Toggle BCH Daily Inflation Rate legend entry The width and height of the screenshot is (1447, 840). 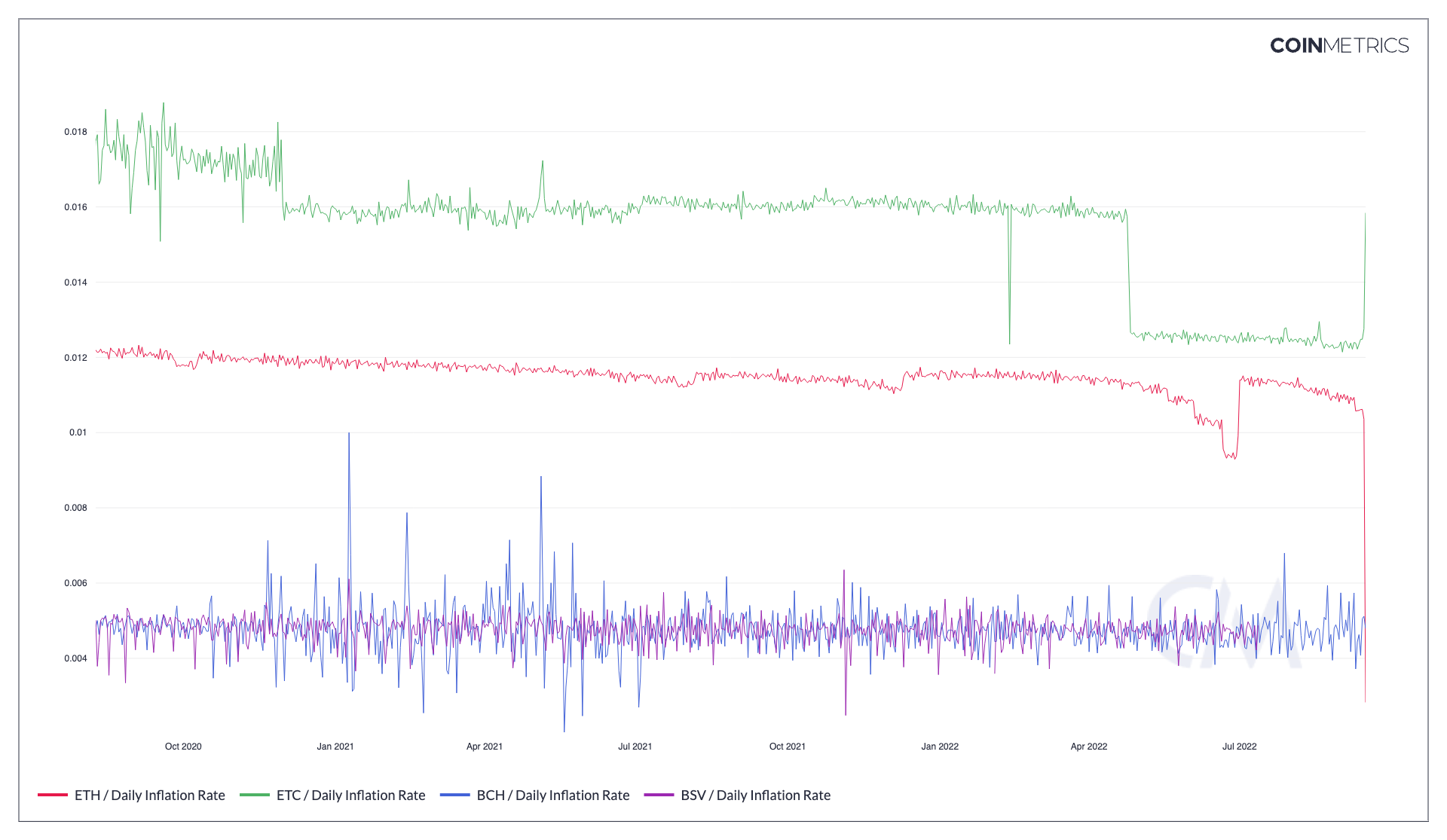point(552,796)
